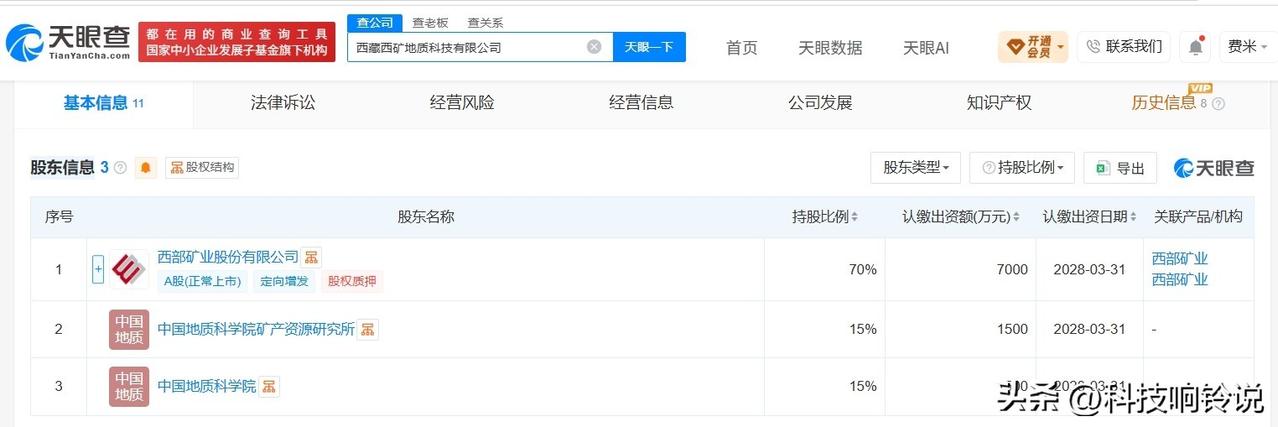The height and width of the screenshot is (427, 1278).
Task: Open 开通会员 membership dropdown
Action: coord(1033,47)
